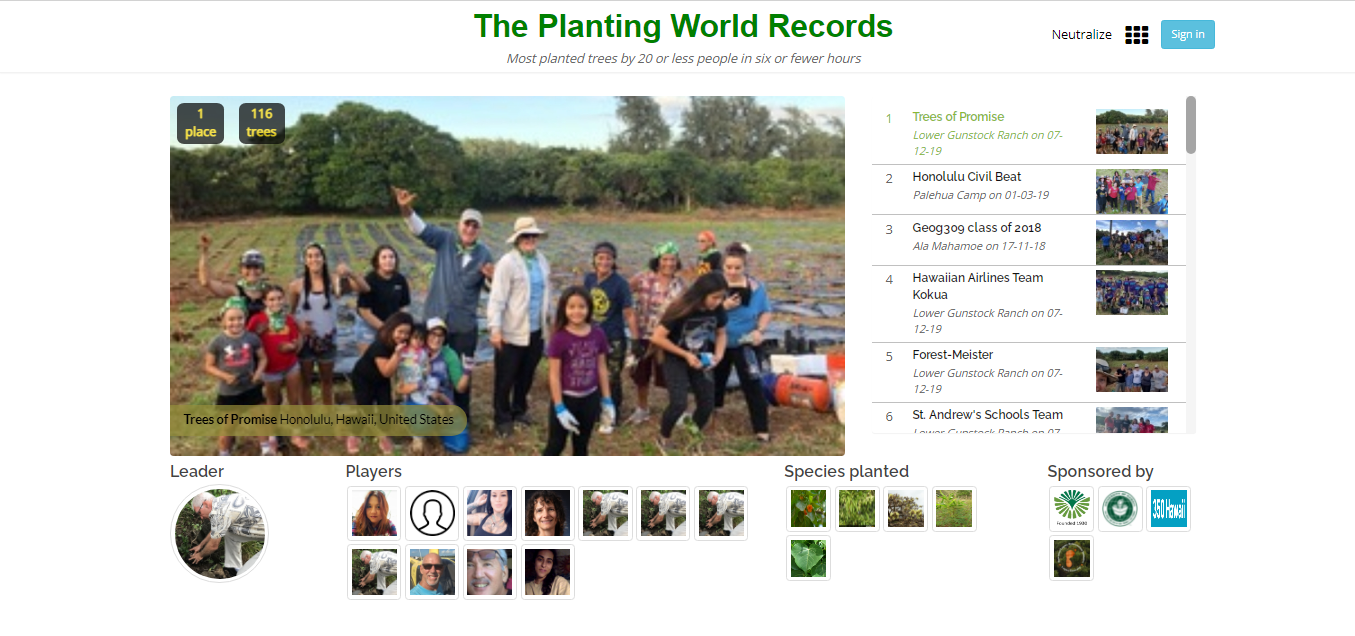
Task: Open the default silhouette player avatar
Action: click(432, 514)
